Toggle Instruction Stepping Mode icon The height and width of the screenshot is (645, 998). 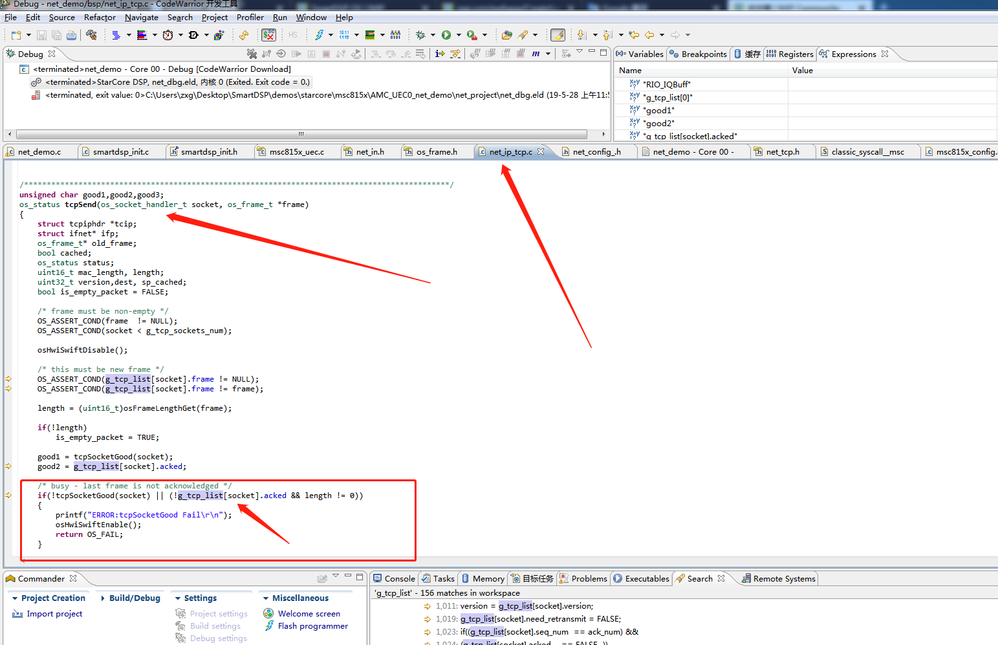440,54
